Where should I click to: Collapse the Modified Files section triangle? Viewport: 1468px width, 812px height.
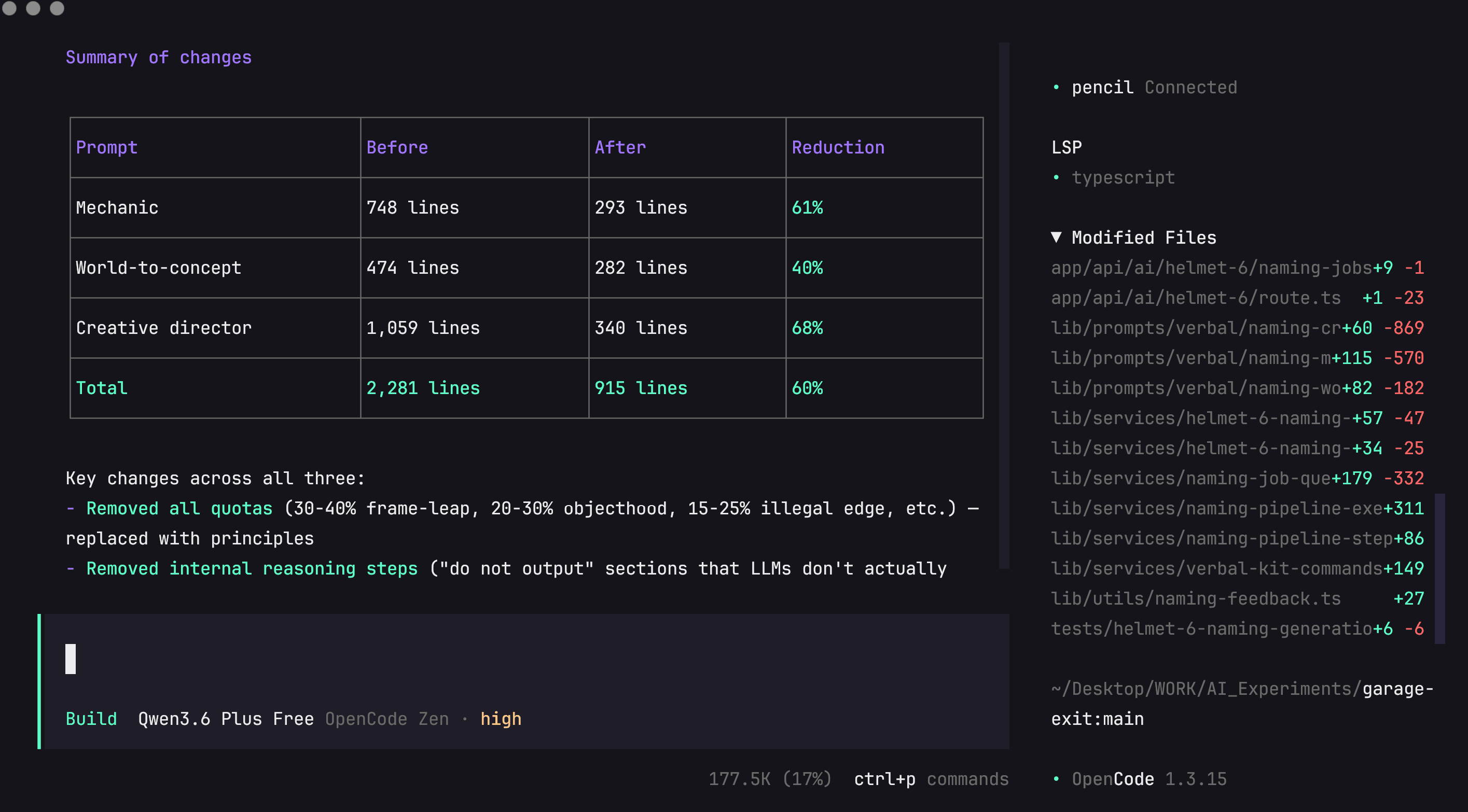(1056, 237)
